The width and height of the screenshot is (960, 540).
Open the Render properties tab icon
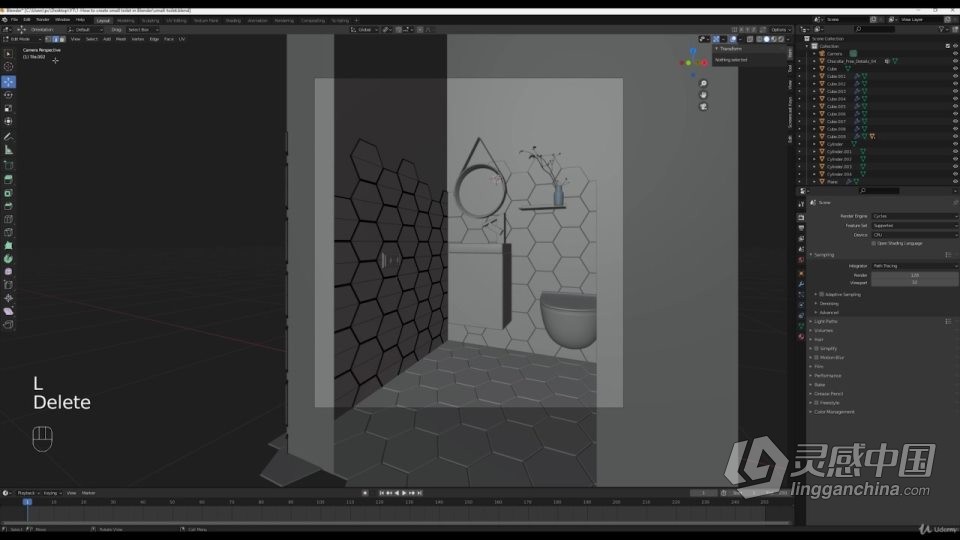(x=801, y=217)
